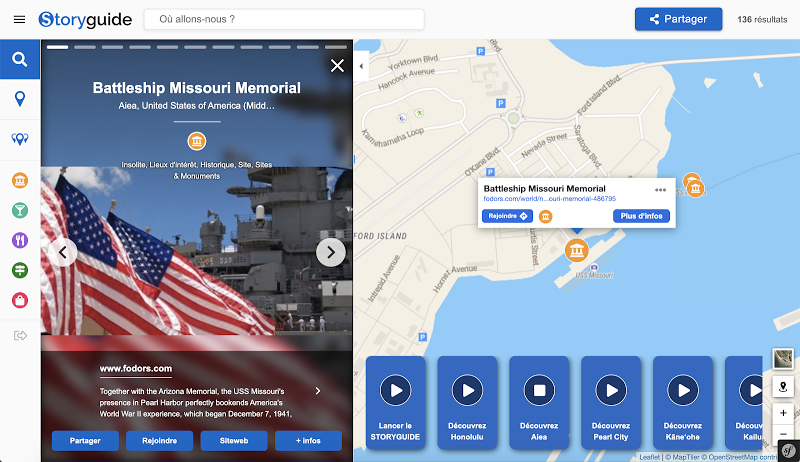This screenshot has height=462, width=800.
Task: Play 'Découvrez Kāne'ohe' tile
Action: (683, 391)
